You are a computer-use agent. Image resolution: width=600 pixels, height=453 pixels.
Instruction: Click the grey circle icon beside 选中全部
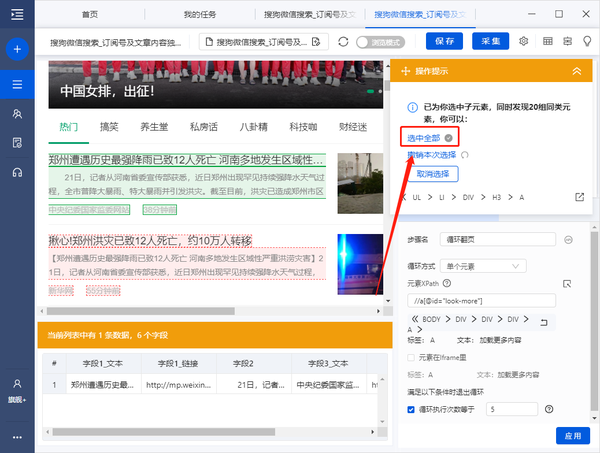point(448,138)
